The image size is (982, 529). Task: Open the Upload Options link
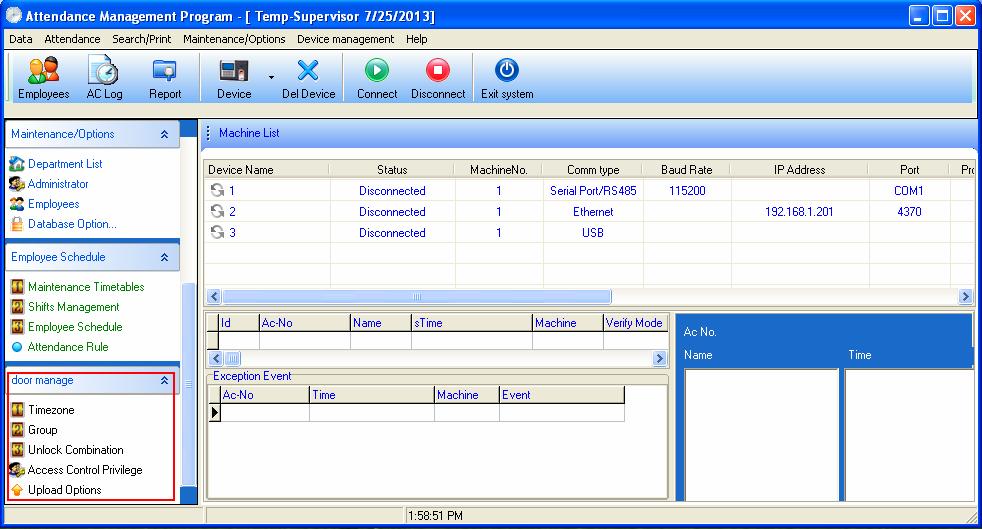[x=65, y=490]
